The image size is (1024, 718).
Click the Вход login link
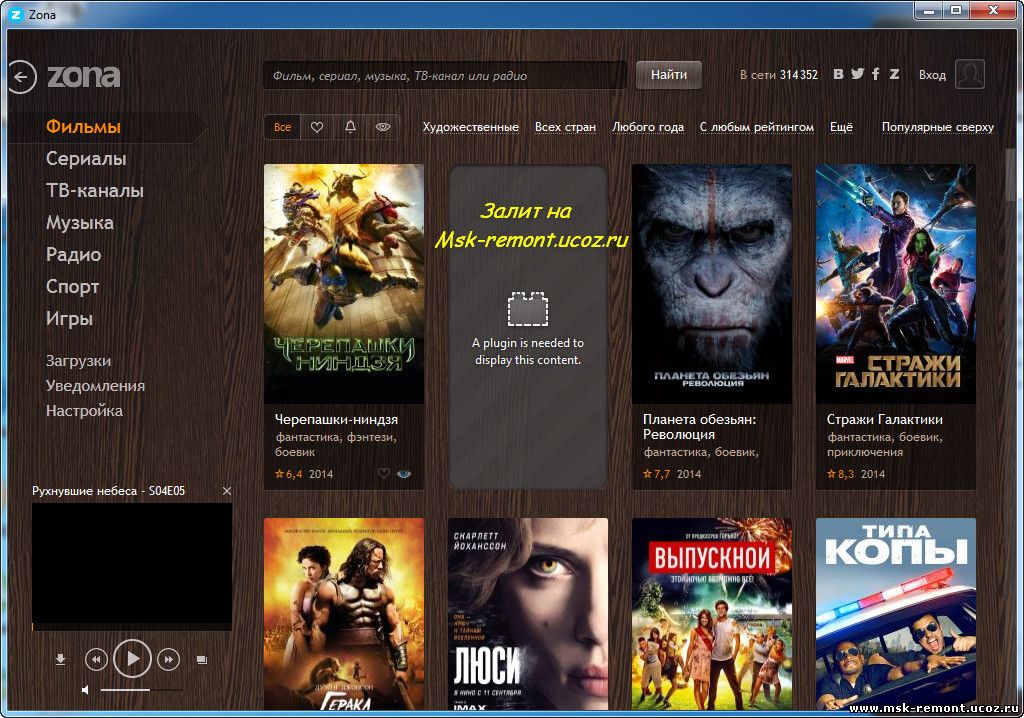click(x=932, y=75)
